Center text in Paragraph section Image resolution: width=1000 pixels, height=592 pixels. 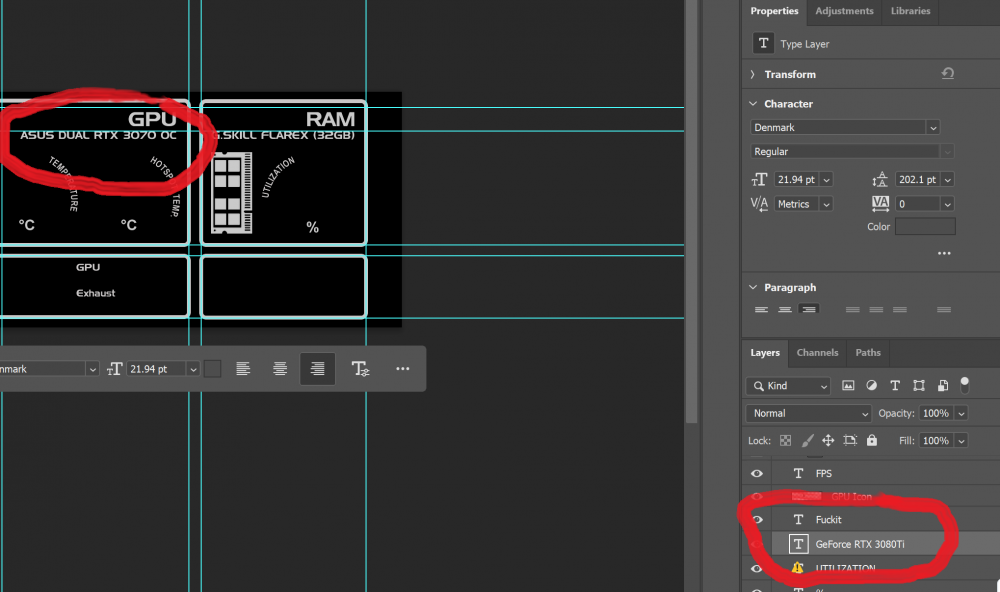[x=785, y=309]
